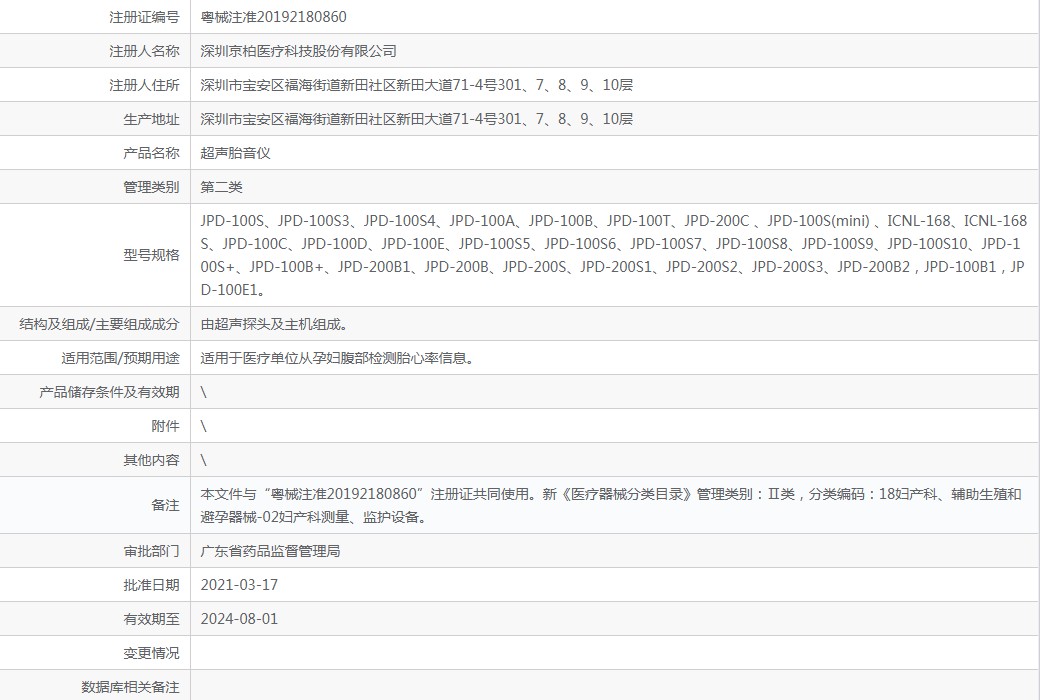Screen dimensions: 1040x700
Task: Click the 备注 label
Action: click(165, 505)
